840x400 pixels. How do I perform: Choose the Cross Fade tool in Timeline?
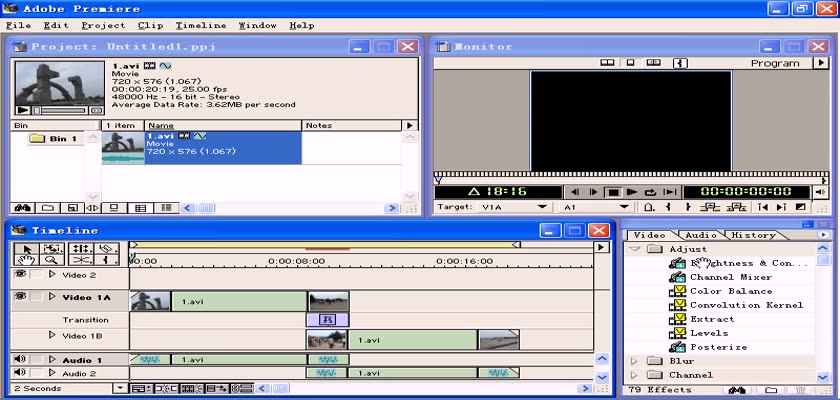[81, 260]
